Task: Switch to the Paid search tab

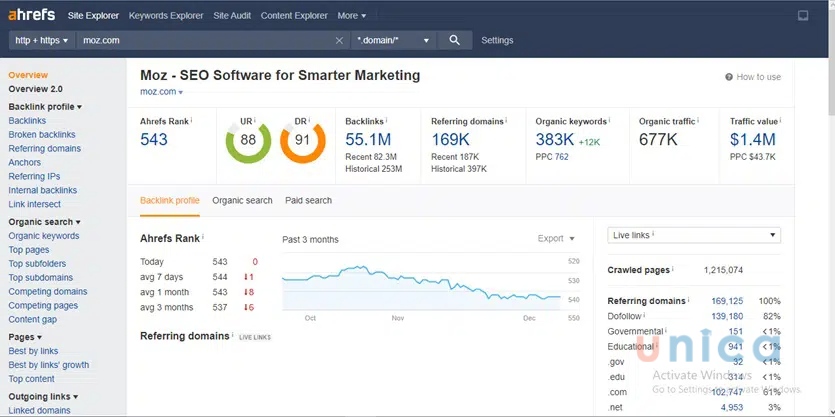Action: pos(308,200)
